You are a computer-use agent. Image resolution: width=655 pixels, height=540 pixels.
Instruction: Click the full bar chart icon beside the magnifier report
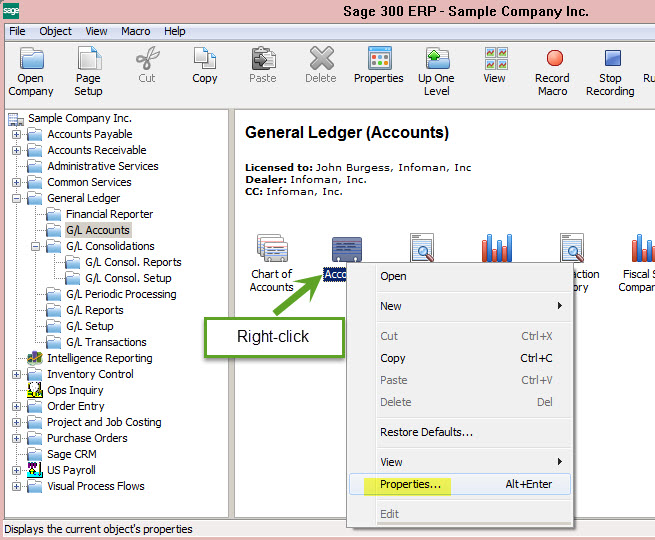point(497,248)
